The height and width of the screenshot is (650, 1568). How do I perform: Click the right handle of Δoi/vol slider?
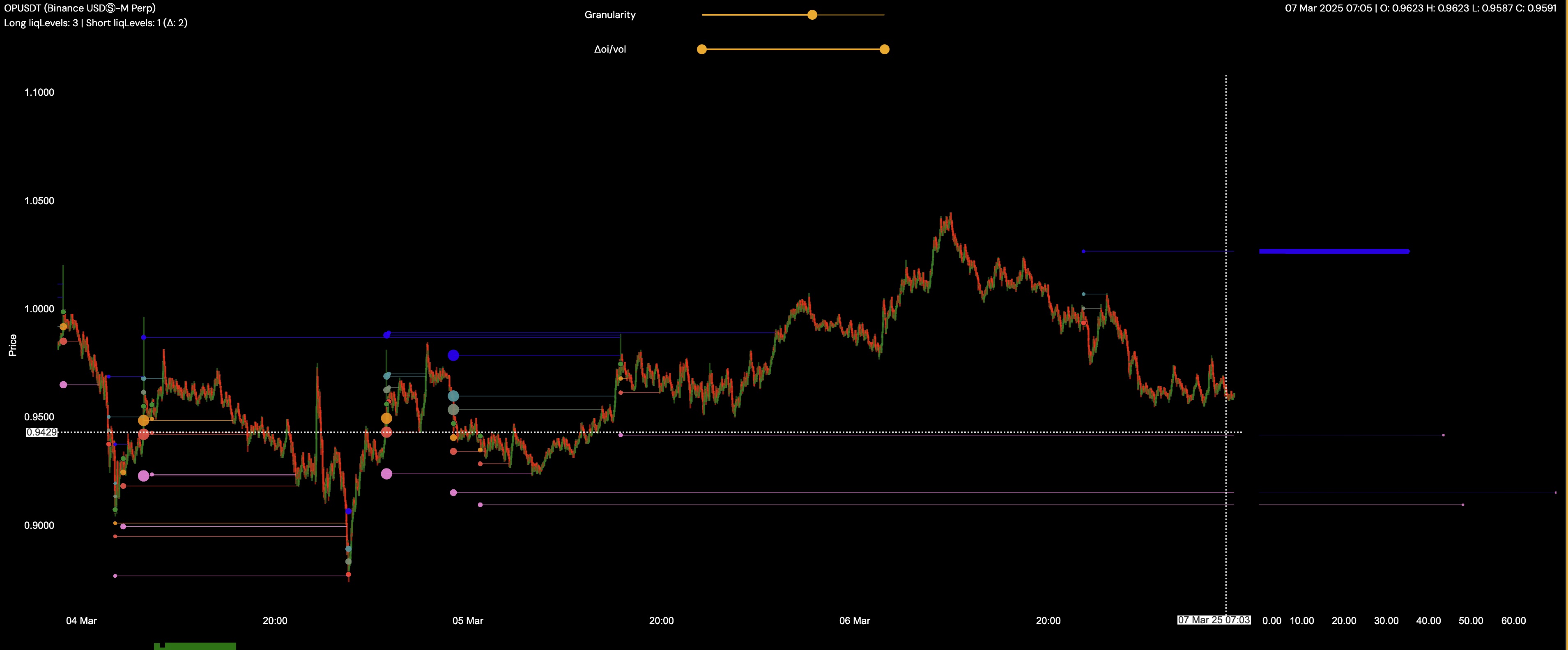point(885,49)
